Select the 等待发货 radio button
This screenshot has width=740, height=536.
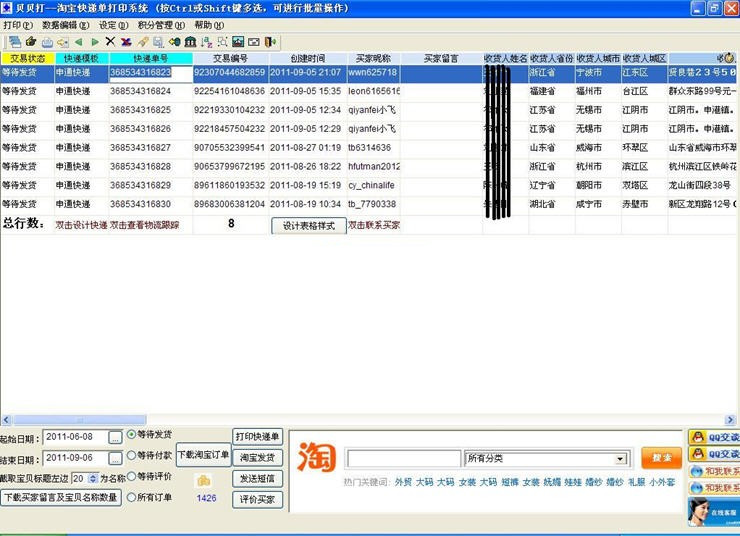131,435
